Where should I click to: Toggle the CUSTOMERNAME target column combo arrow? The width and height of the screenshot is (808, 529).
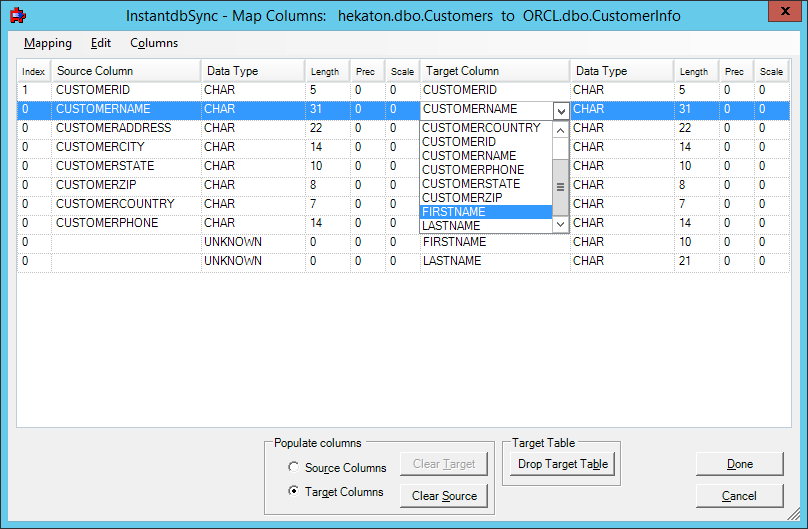click(561, 111)
